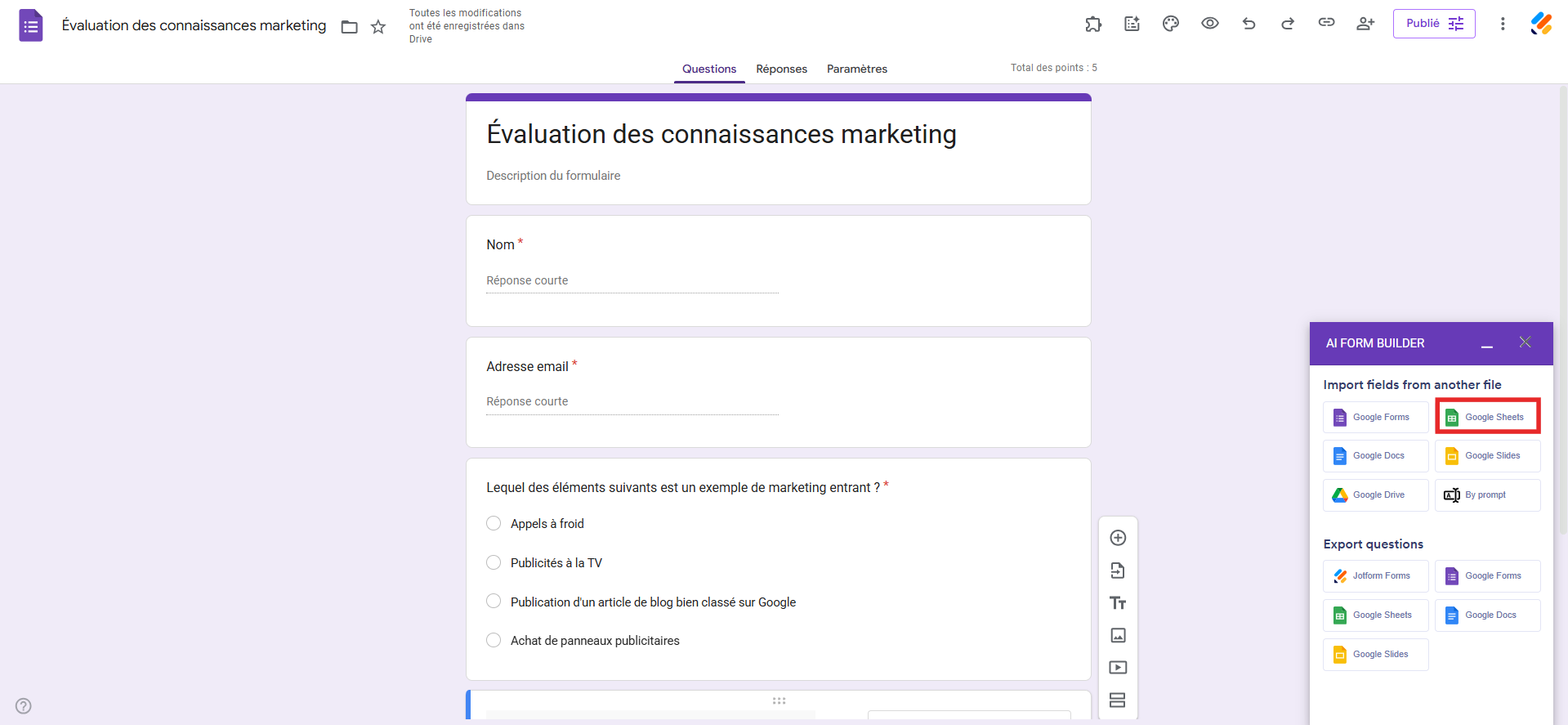The width and height of the screenshot is (1568, 725).
Task: Close the AI Form Builder panel
Action: [x=1525, y=342]
